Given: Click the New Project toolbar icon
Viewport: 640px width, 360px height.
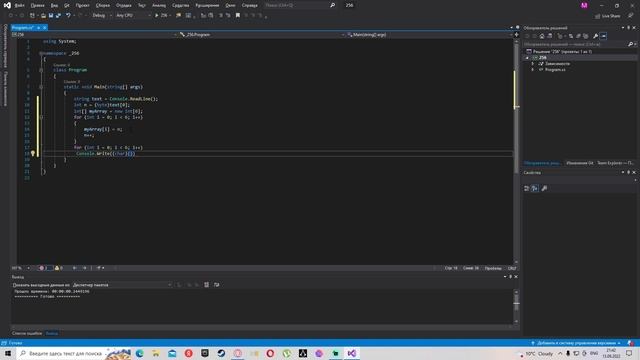Looking at the screenshot, I should (x=32, y=16).
